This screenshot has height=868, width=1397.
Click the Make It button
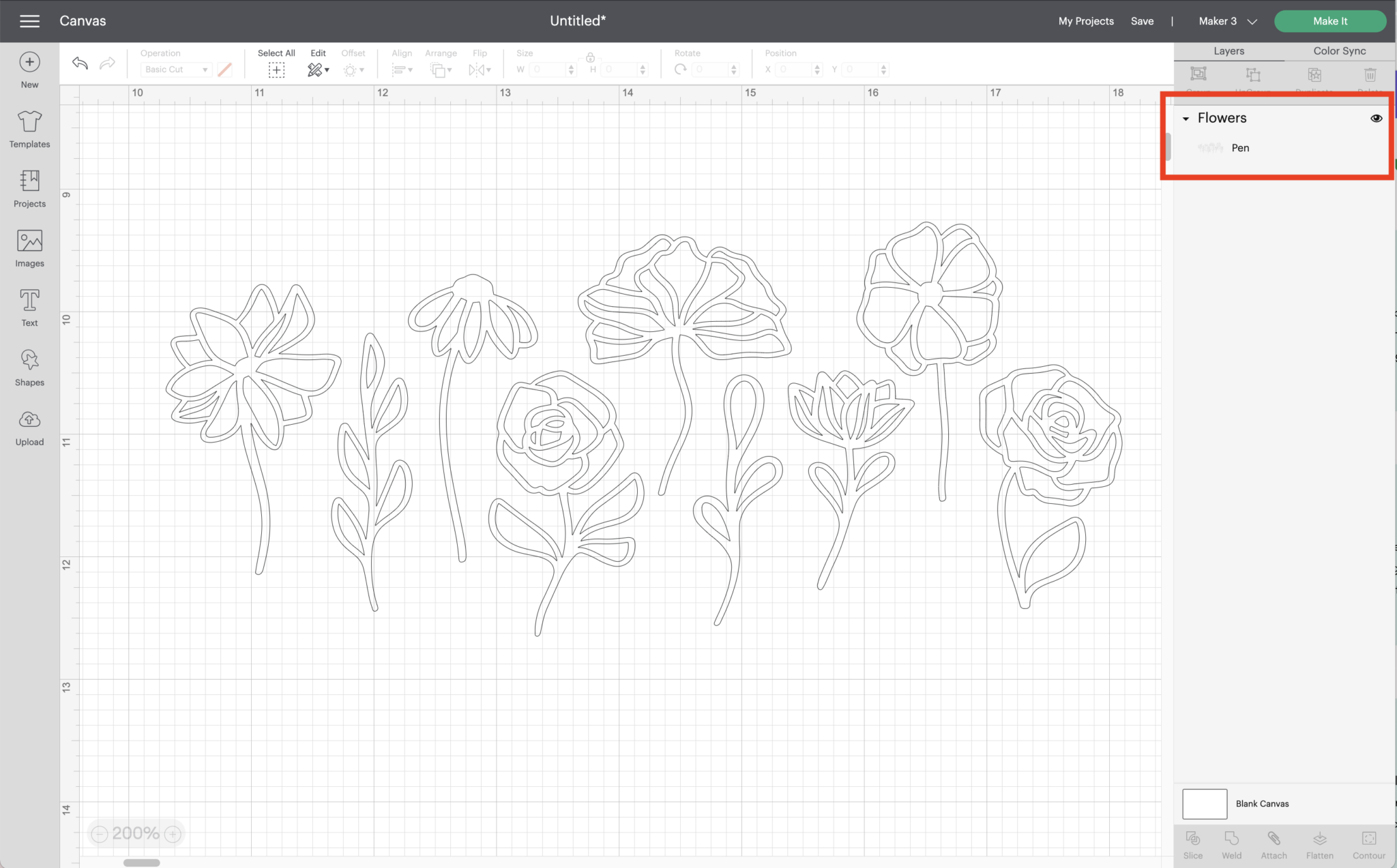pyautogui.click(x=1329, y=21)
